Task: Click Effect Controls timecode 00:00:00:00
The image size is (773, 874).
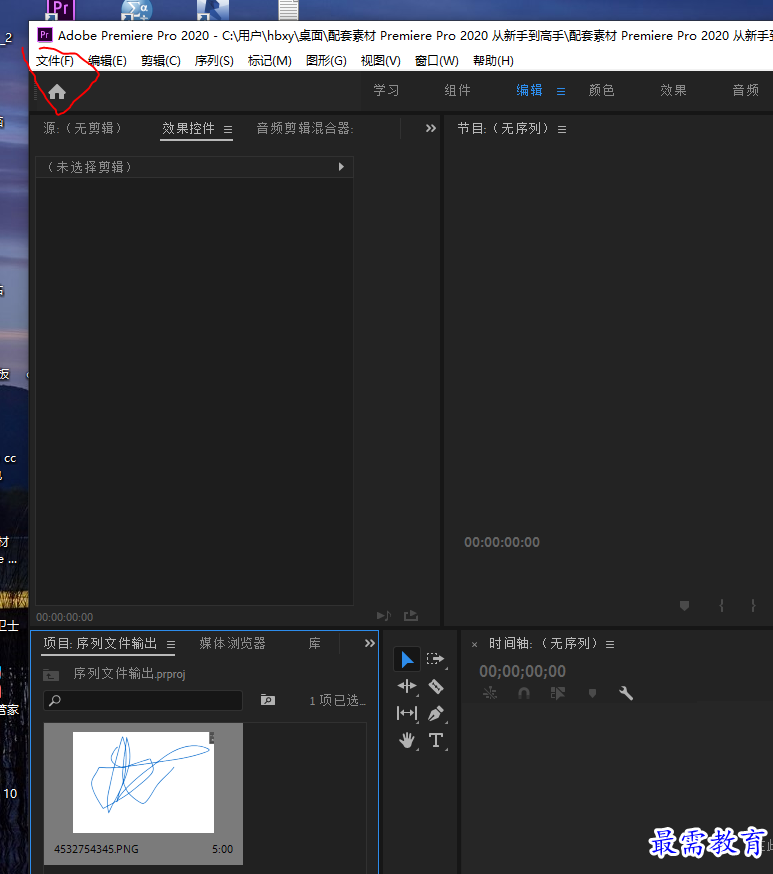Action: (x=65, y=617)
